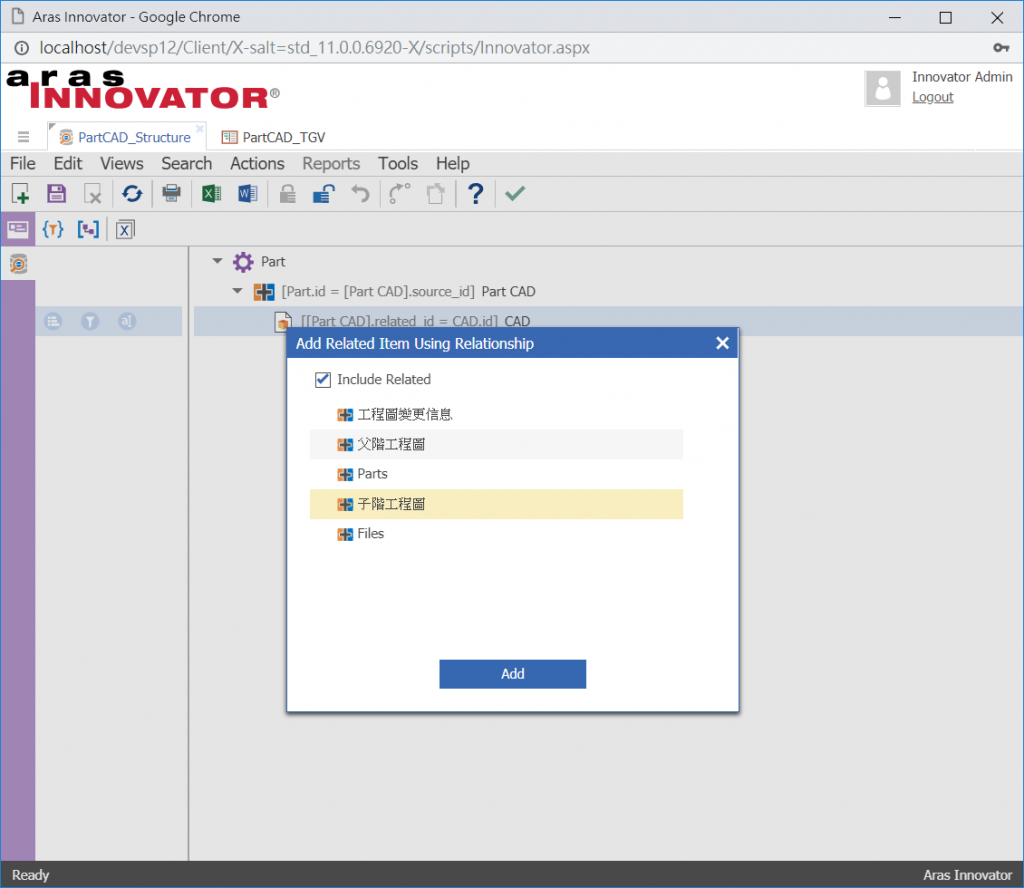Open the File menu

(23, 163)
